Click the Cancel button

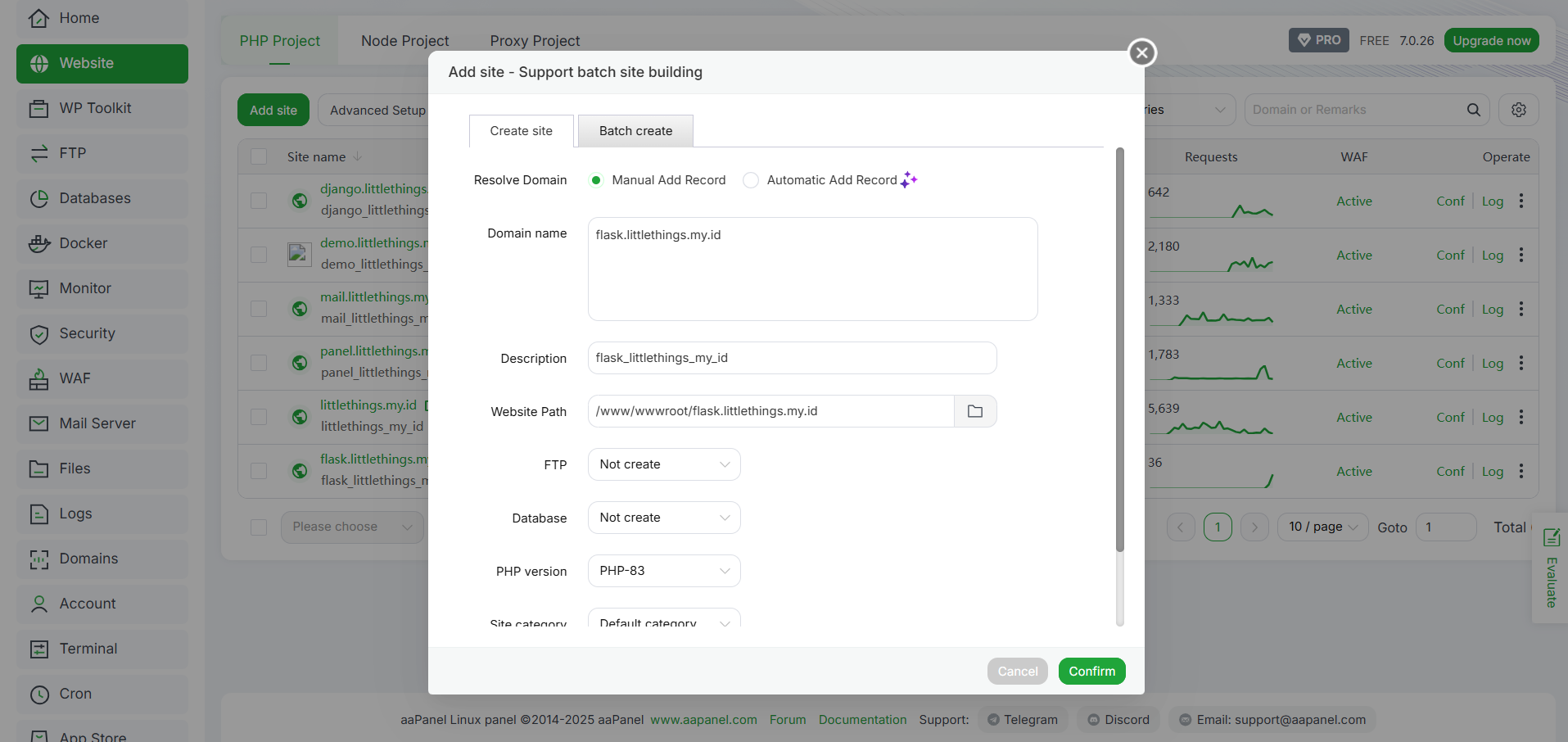pyautogui.click(x=1018, y=671)
